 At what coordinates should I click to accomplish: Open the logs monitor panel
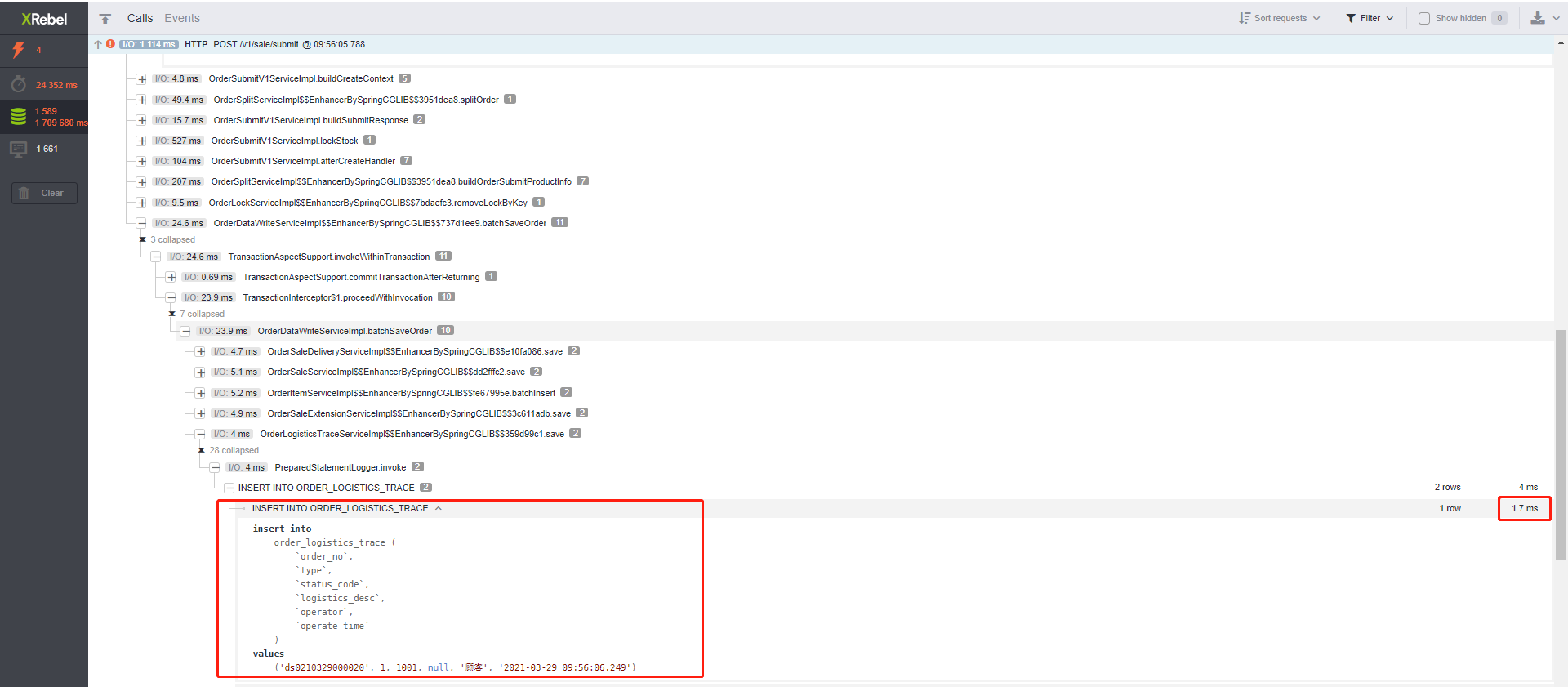(19, 149)
